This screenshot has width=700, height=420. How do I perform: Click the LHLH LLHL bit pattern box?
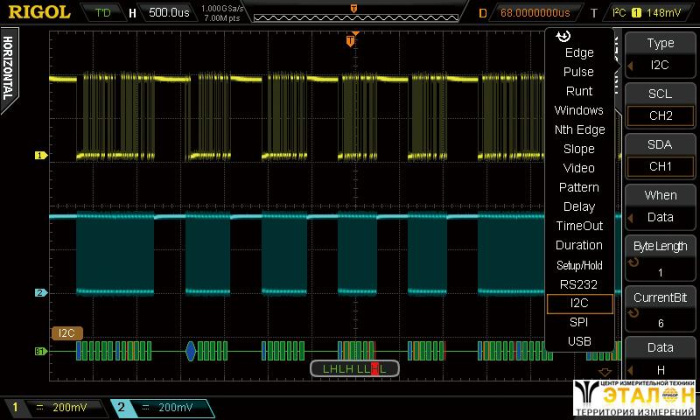(x=354, y=369)
